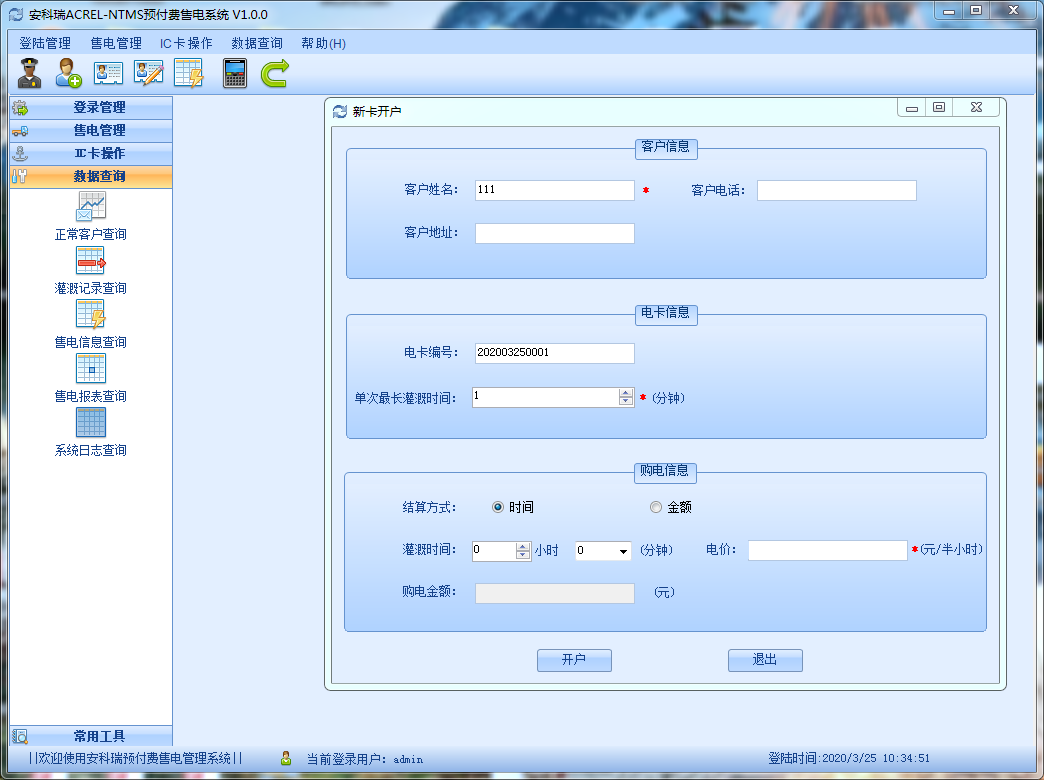Select 时间 settlement radio button
The height and width of the screenshot is (780, 1044).
[x=498, y=507]
